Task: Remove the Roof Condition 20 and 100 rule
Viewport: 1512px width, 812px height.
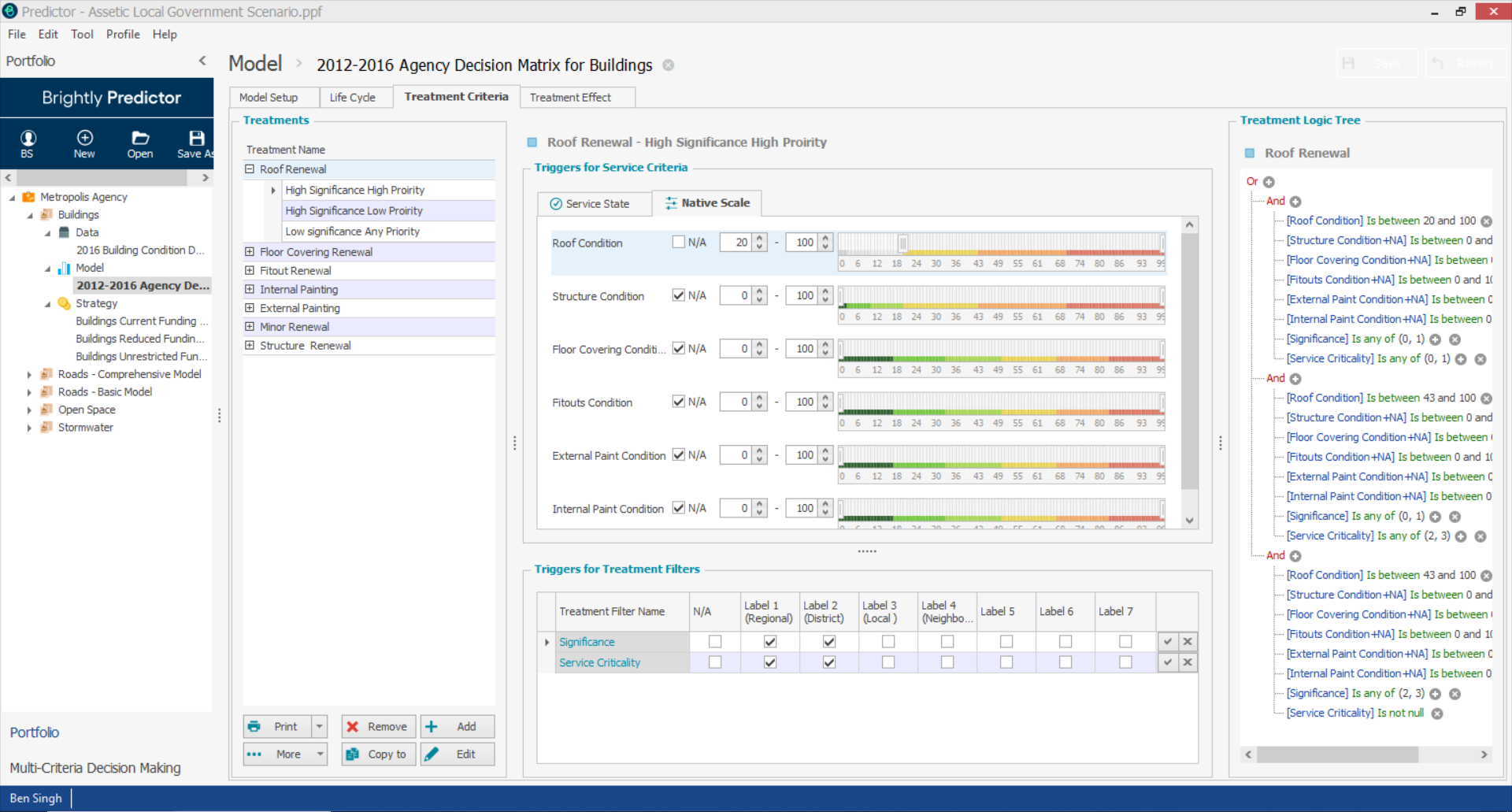Action: (1486, 221)
